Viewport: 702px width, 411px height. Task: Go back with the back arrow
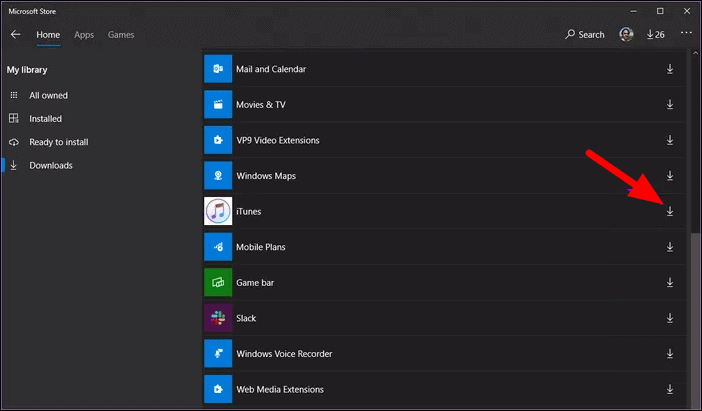[16, 34]
